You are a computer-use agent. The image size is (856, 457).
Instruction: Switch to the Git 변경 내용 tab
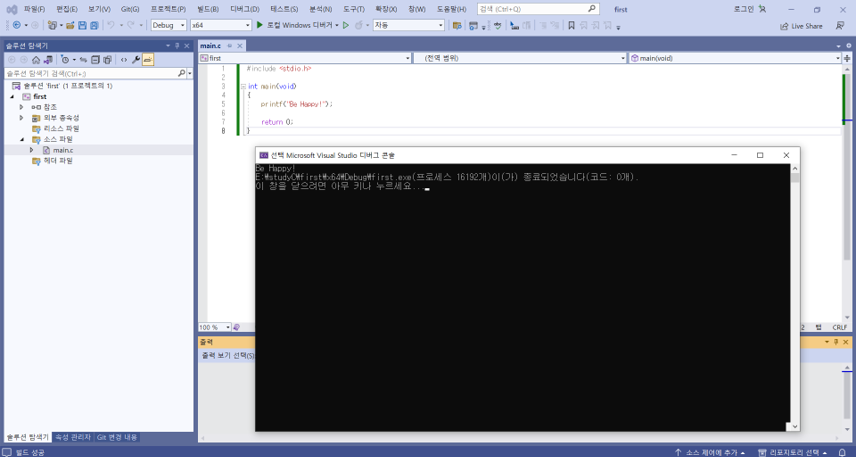point(117,437)
